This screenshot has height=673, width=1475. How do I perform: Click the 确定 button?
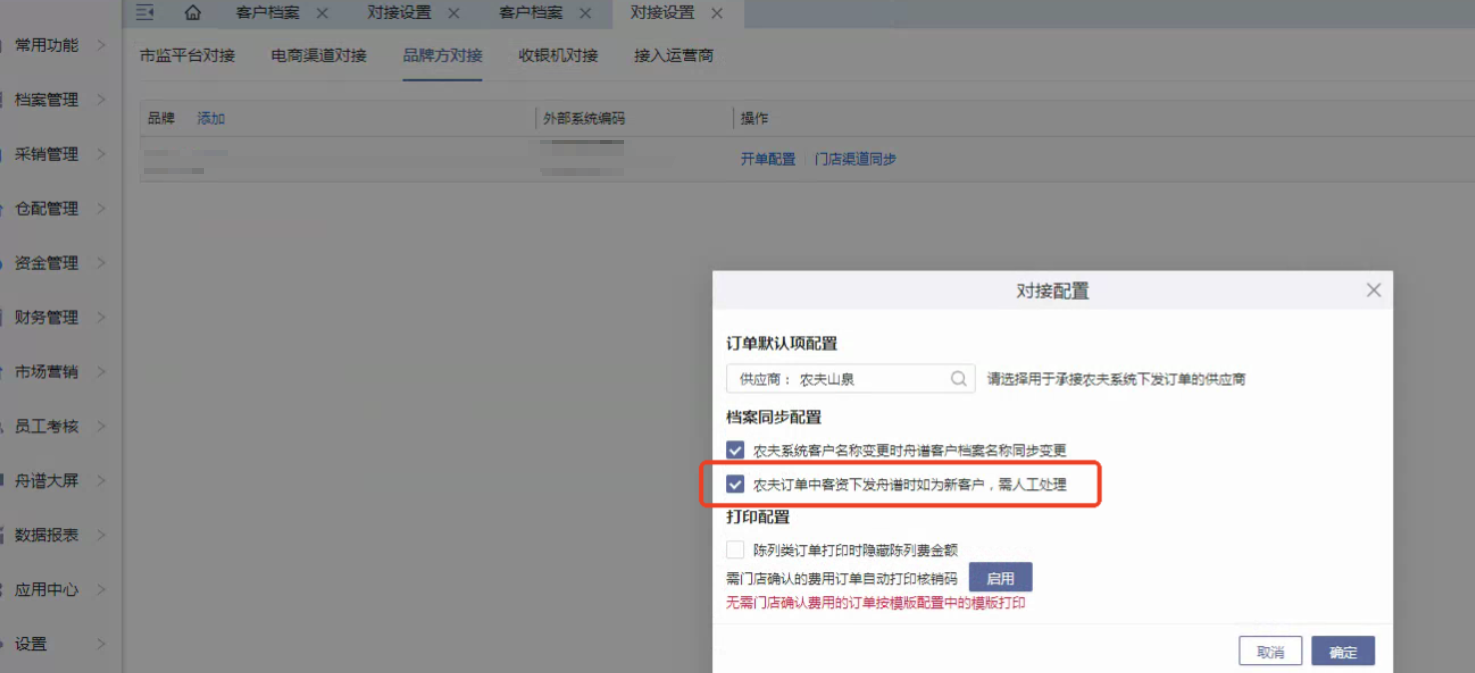point(1342,651)
